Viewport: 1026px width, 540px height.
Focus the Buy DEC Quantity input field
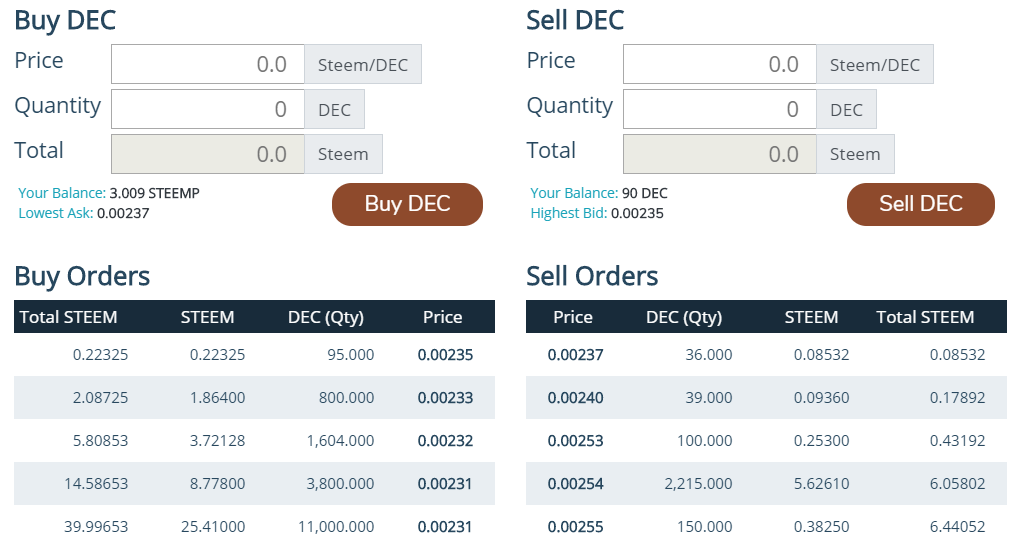coord(207,109)
